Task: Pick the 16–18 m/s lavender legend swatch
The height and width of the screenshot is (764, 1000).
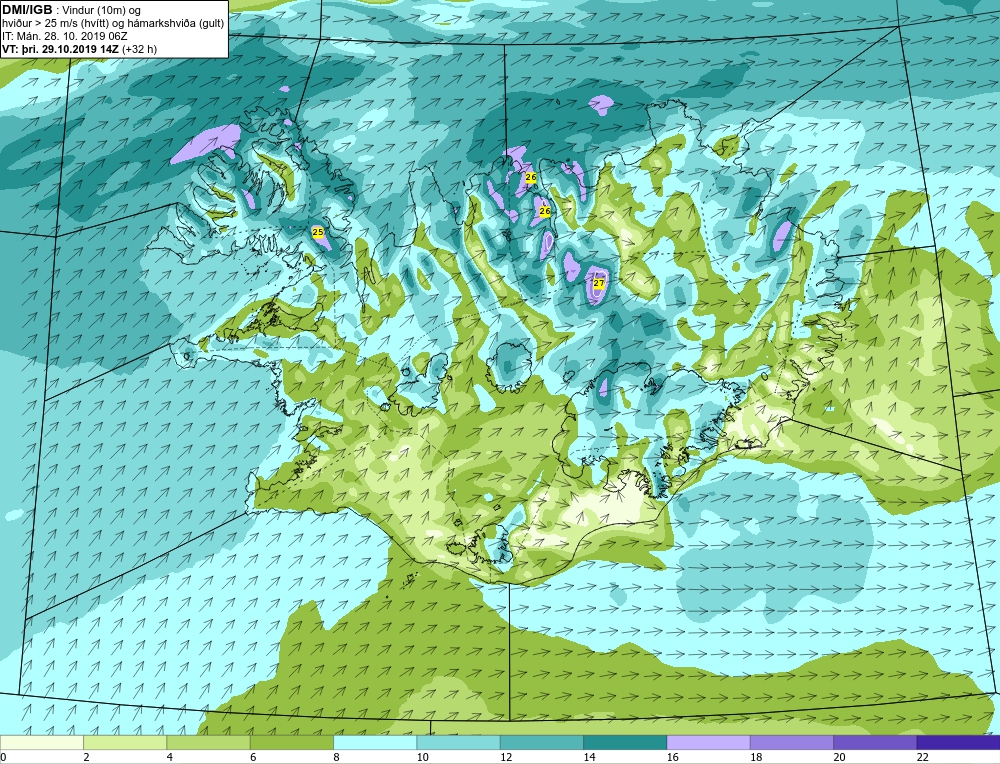Action: pos(708,742)
